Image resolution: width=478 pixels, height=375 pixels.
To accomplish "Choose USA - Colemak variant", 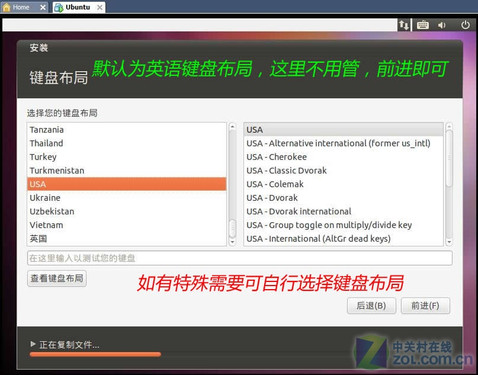I will click(x=344, y=184).
